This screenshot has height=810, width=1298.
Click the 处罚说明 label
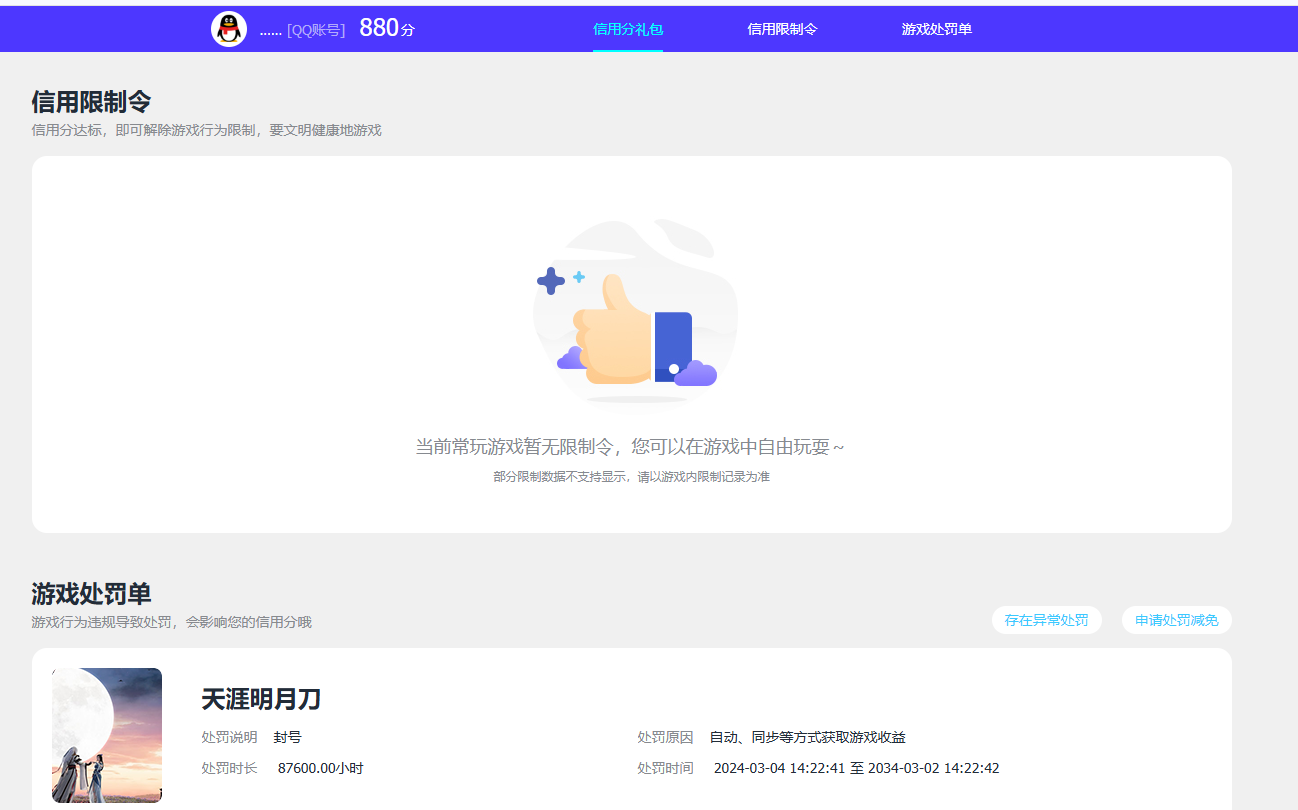[x=229, y=737]
